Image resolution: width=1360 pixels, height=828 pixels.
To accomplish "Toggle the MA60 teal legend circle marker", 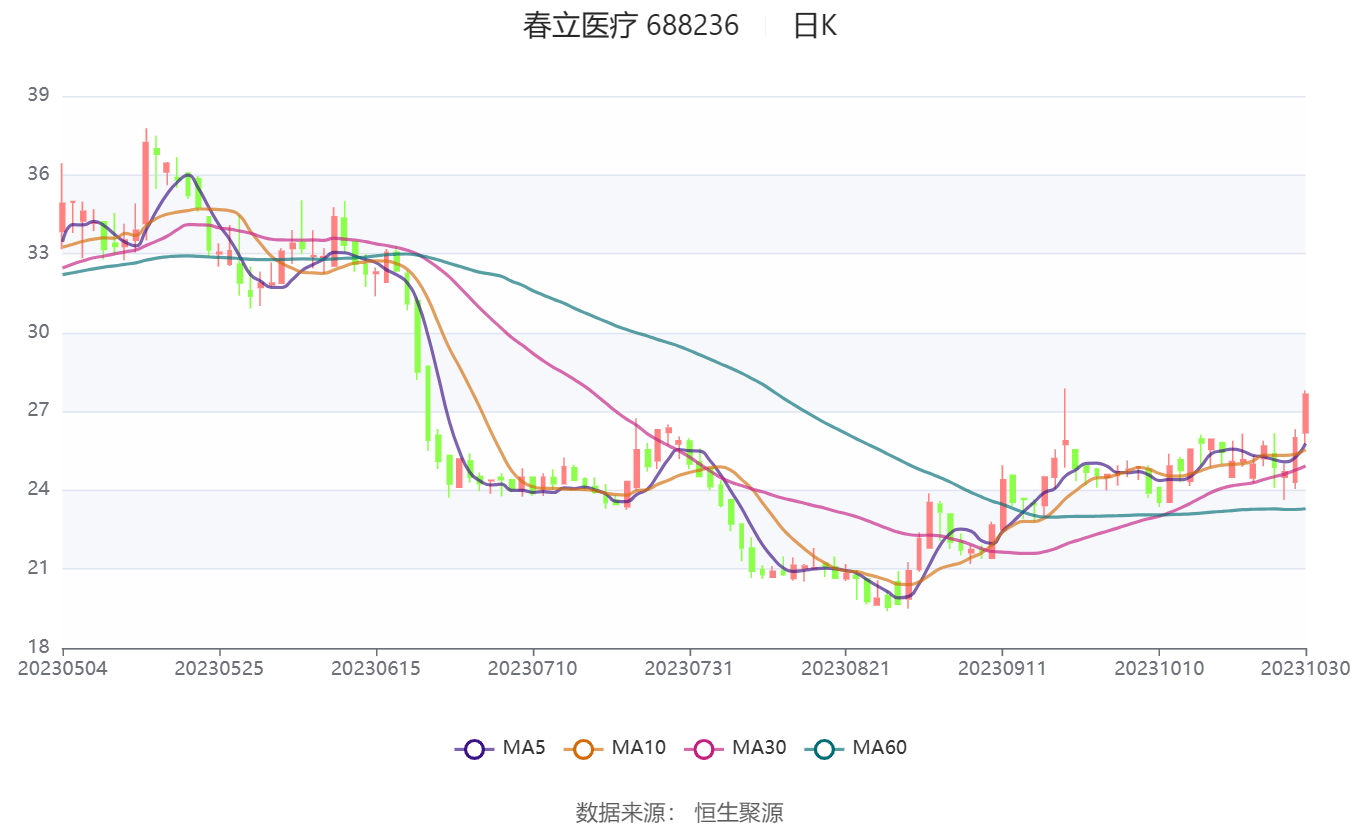I will click(x=824, y=748).
